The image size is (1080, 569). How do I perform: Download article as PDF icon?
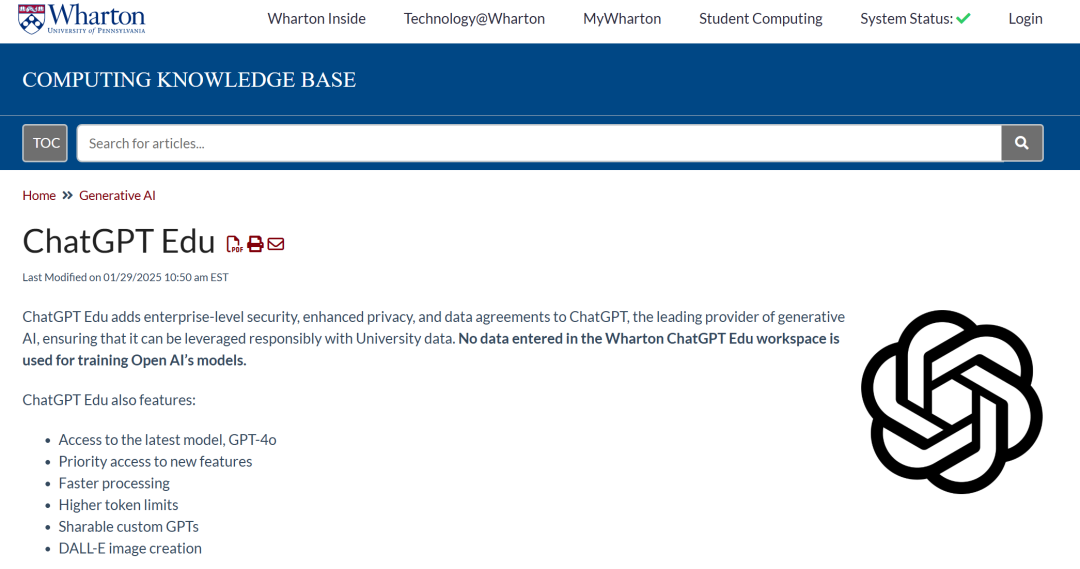[234, 244]
